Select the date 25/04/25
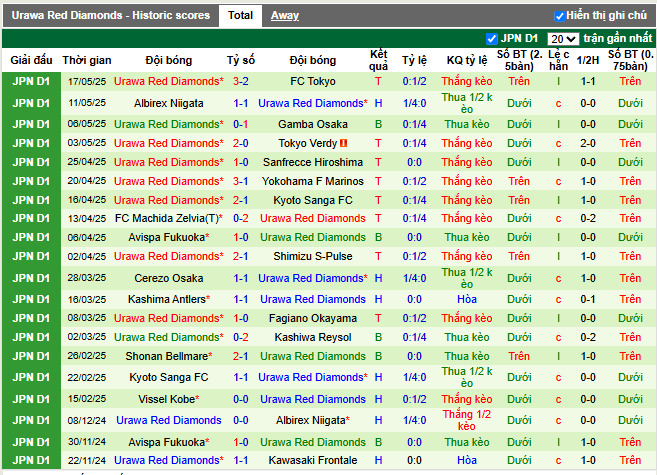 87,162
